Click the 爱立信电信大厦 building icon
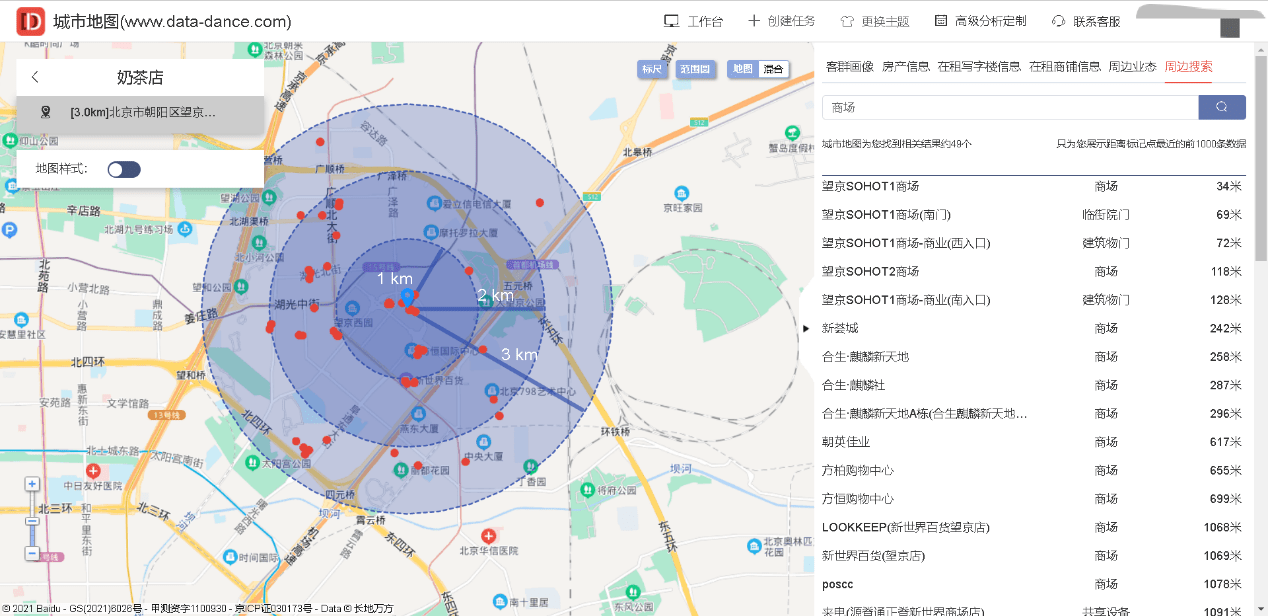 [x=433, y=203]
